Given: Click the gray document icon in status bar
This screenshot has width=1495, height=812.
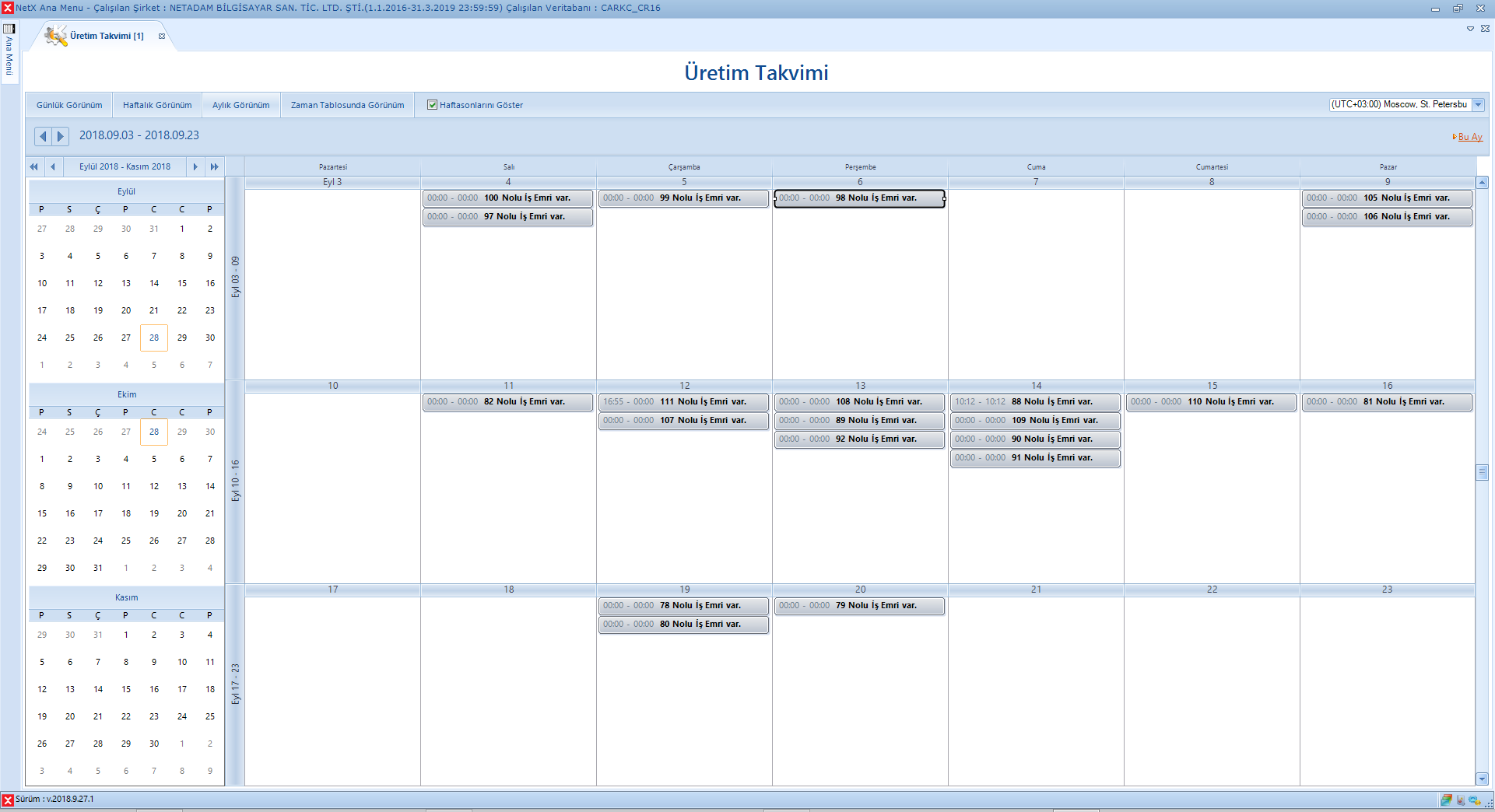Looking at the screenshot, I should (x=1460, y=800).
